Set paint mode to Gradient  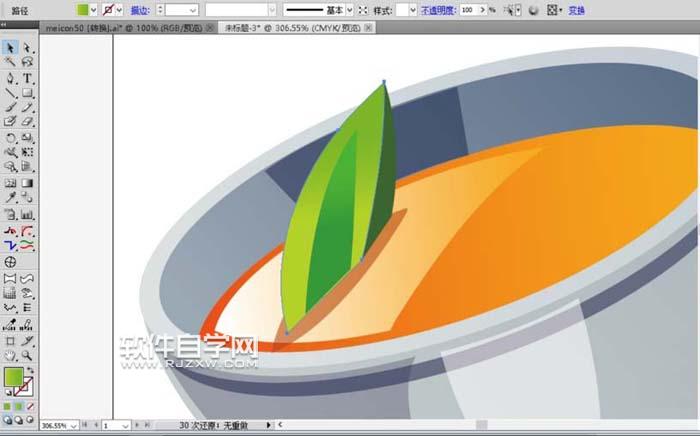pyautogui.click(x=18, y=407)
